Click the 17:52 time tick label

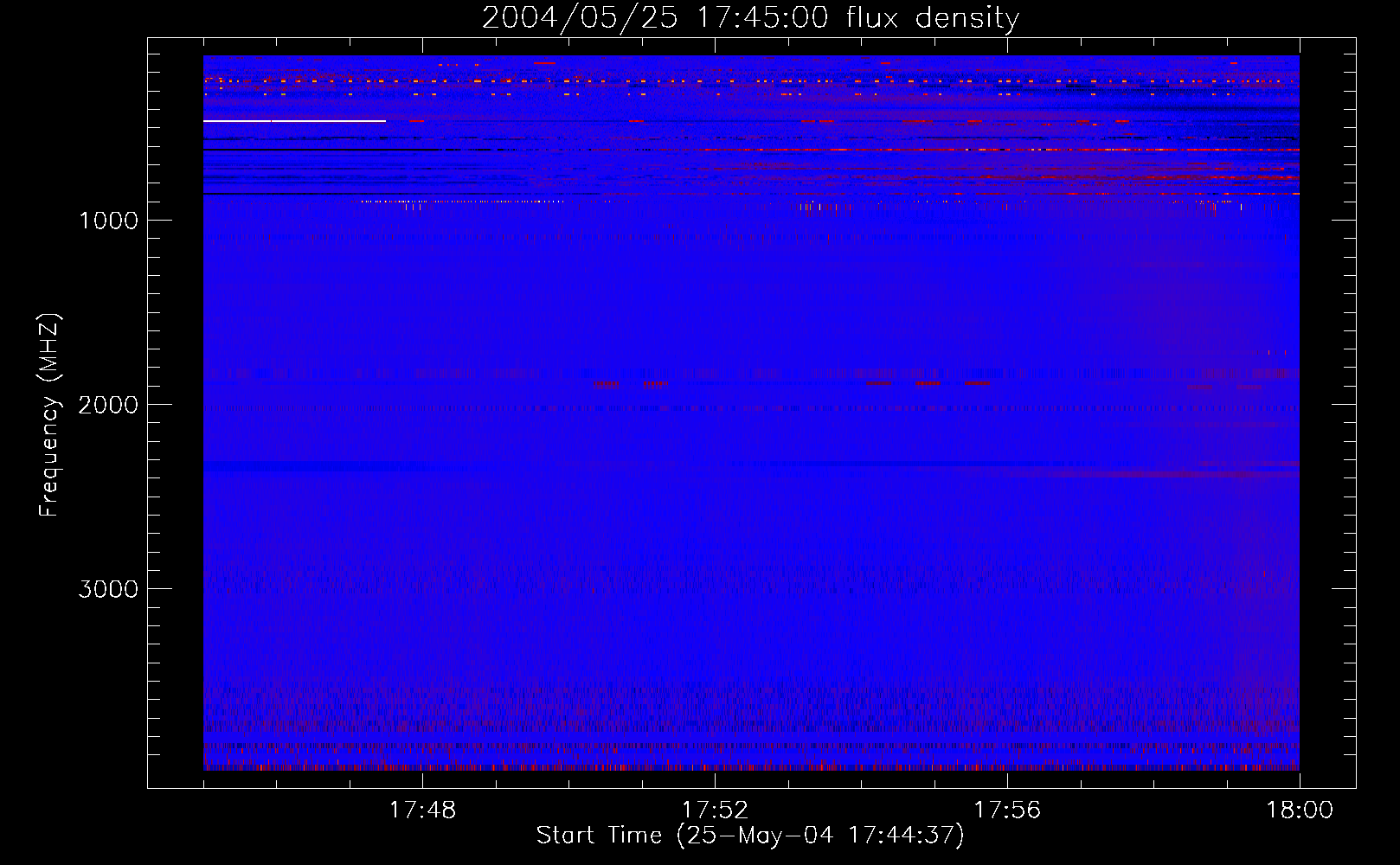[x=715, y=811]
